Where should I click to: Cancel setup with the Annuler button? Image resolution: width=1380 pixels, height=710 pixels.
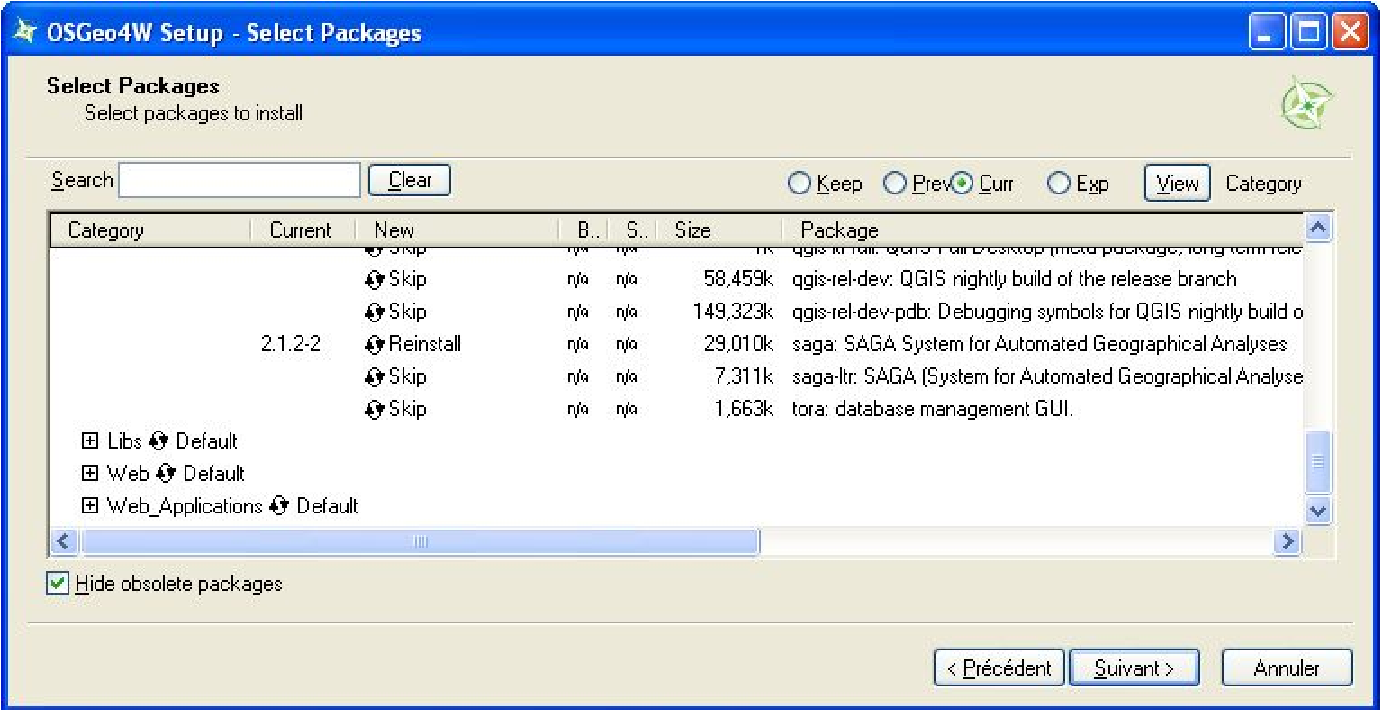[x=1287, y=668]
